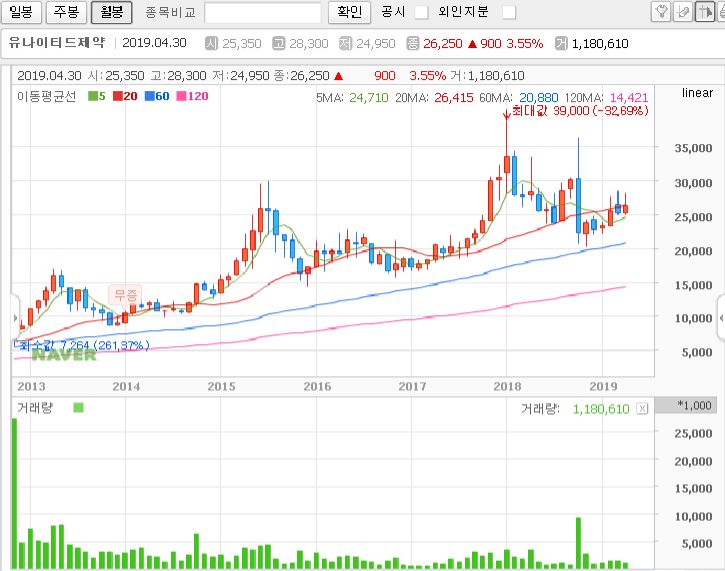Screen dimensions: 725x571
Task: Click the 시가 open price icon
Action: [x=211, y=43]
